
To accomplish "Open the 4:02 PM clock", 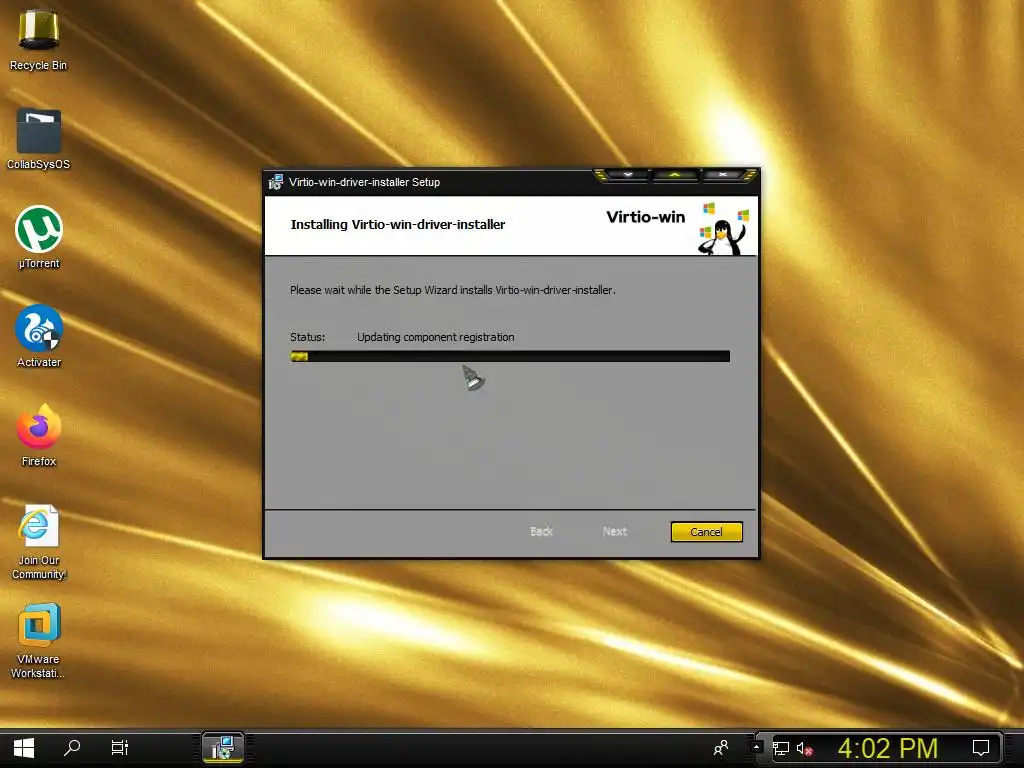I will point(888,748).
